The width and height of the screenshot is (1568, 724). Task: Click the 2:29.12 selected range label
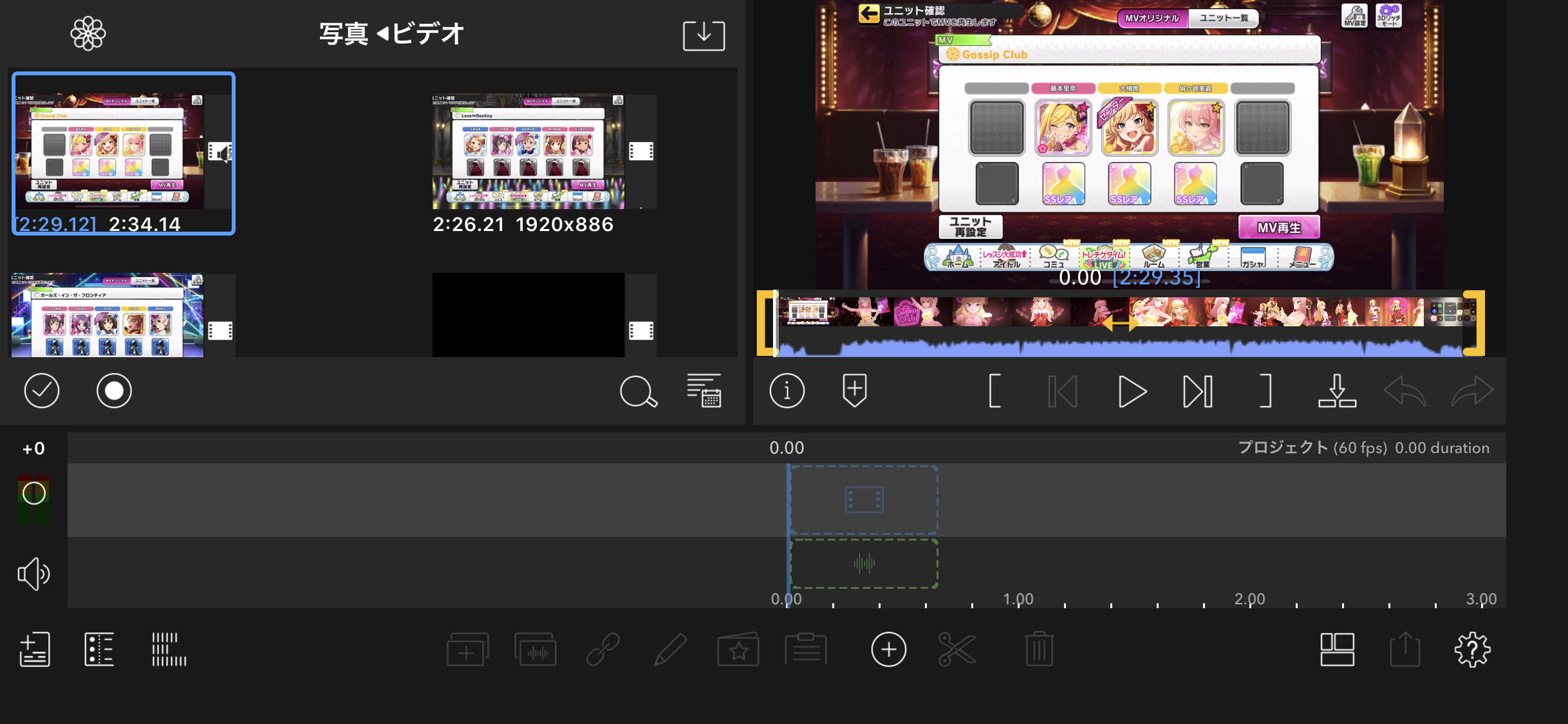coord(56,224)
